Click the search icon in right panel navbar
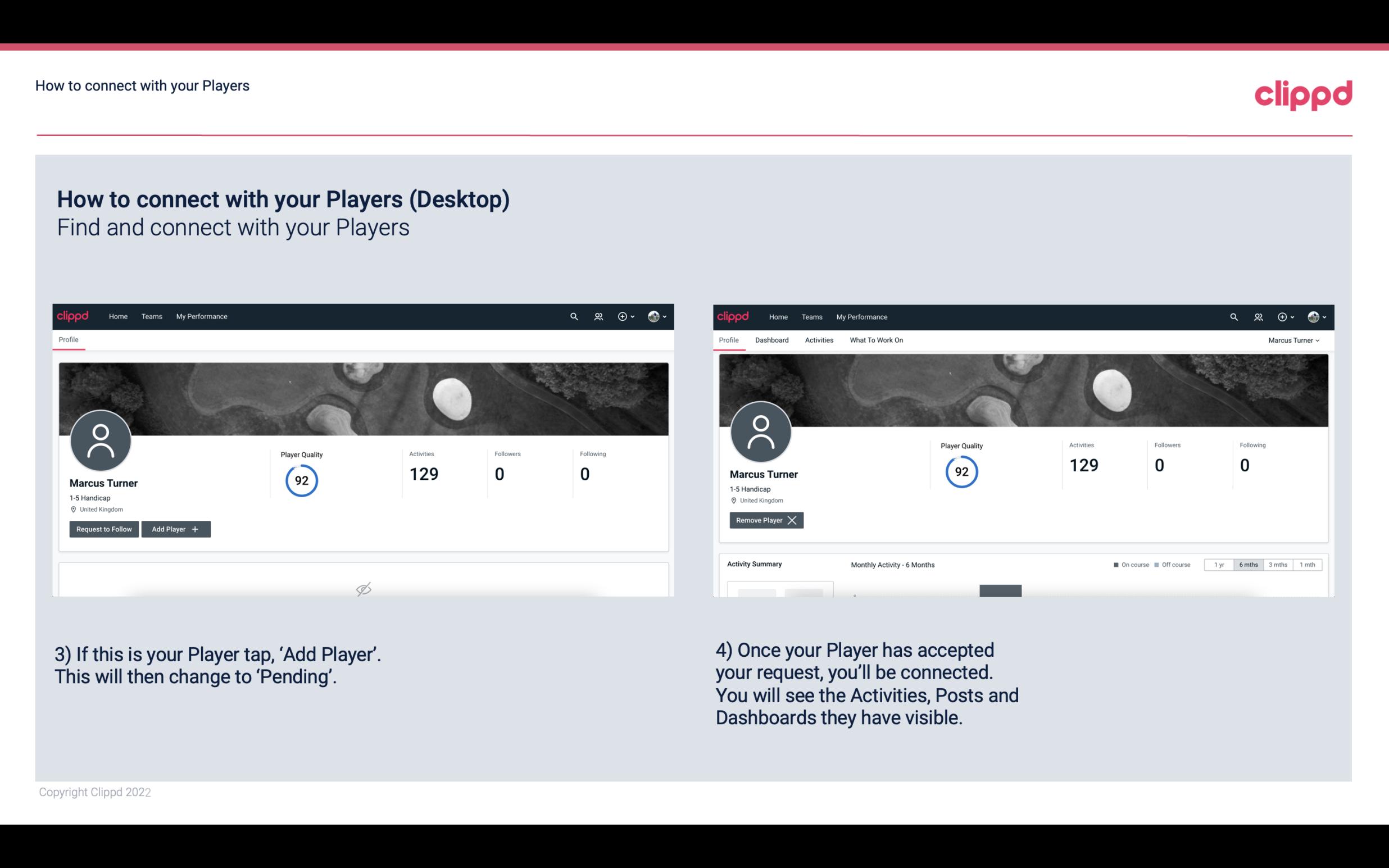1389x868 pixels. click(1232, 316)
